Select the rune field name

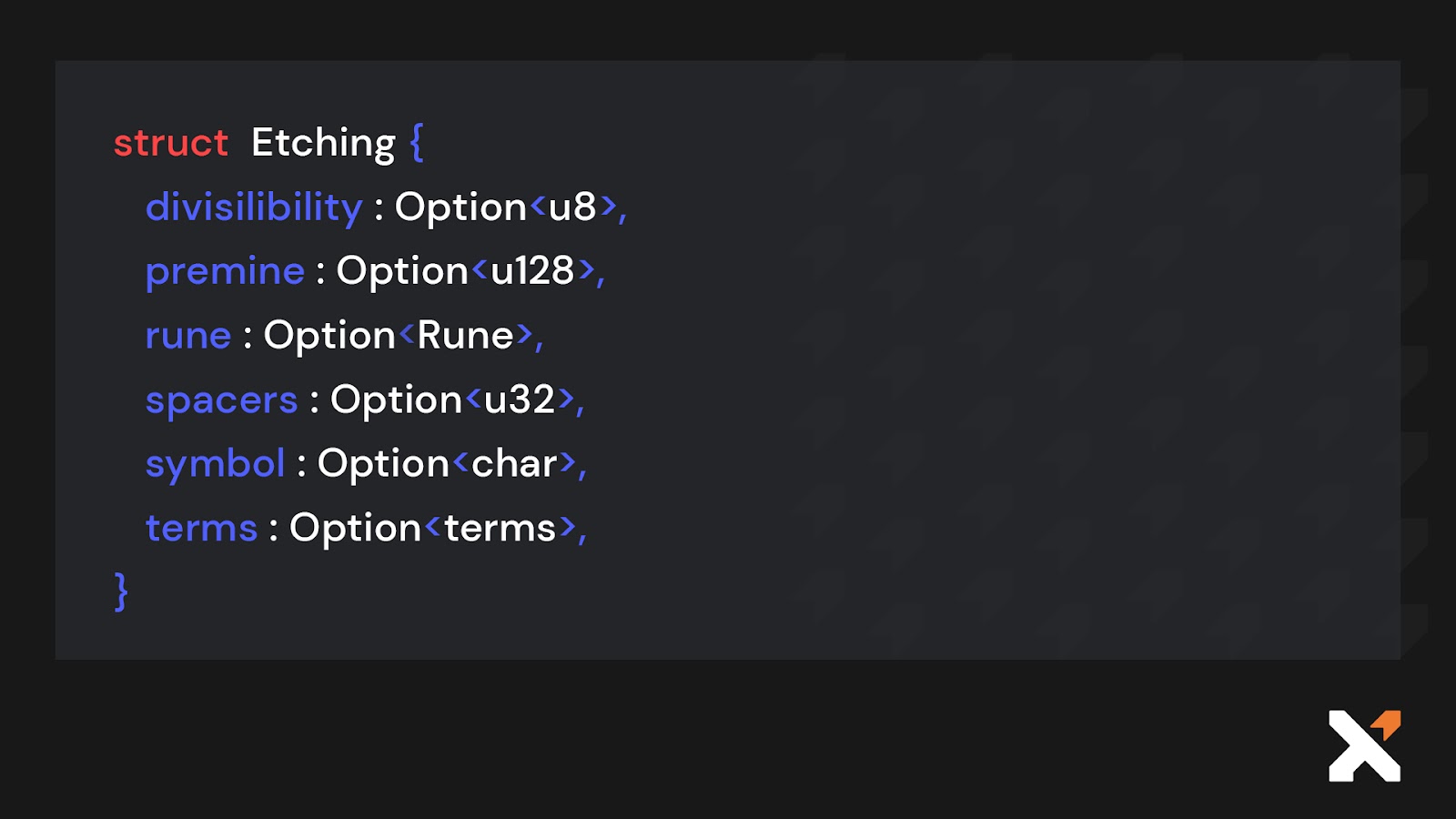188,336
